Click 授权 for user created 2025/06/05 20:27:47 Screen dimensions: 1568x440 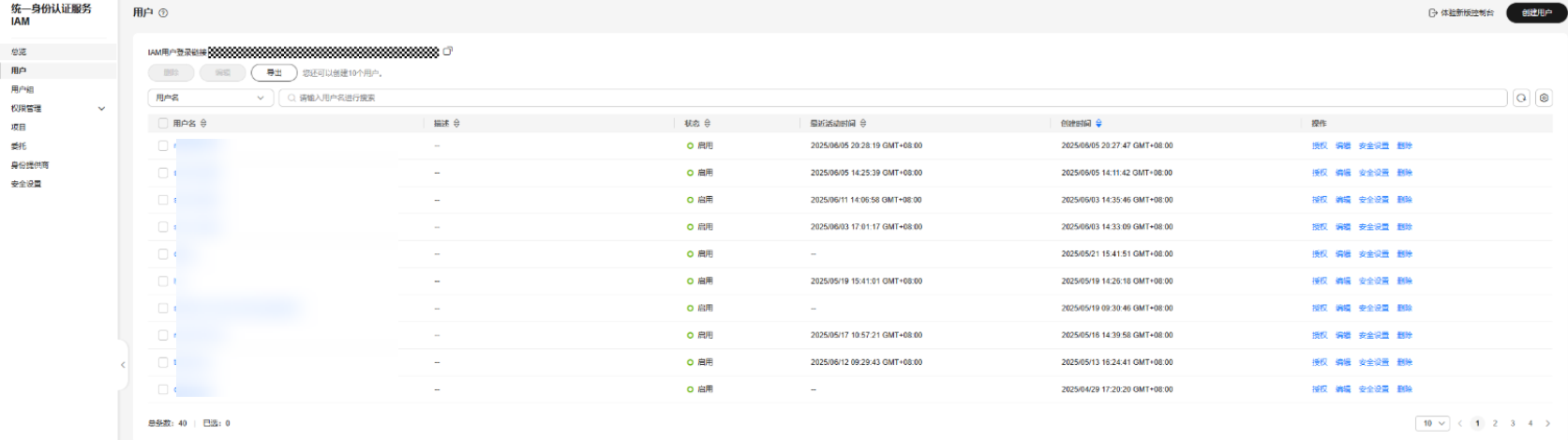pyautogui.click(x=1320, y=146)
